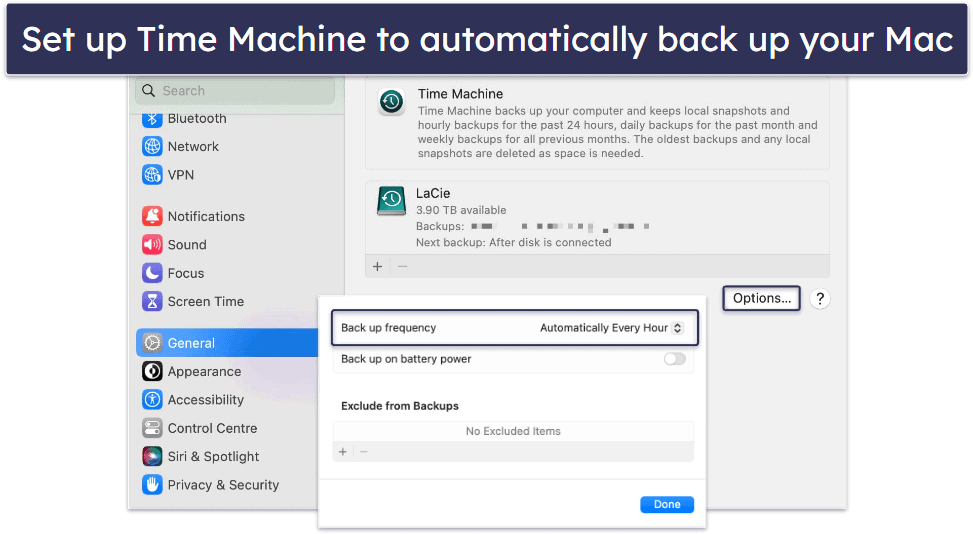
Task: Click the No Excluded Items list
Action: tap(513, 431)
